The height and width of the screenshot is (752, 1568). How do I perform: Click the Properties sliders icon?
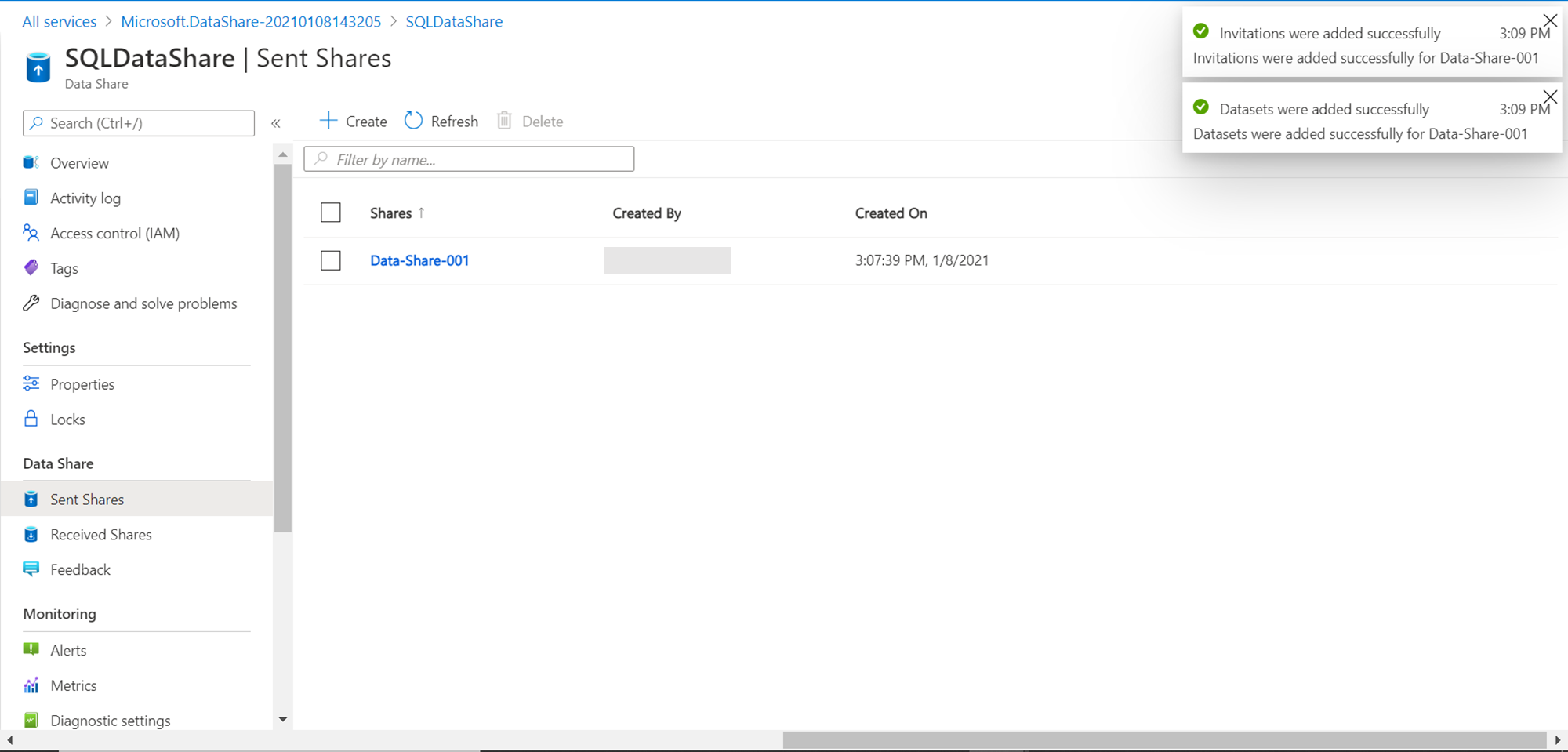[x=31, y=383]
